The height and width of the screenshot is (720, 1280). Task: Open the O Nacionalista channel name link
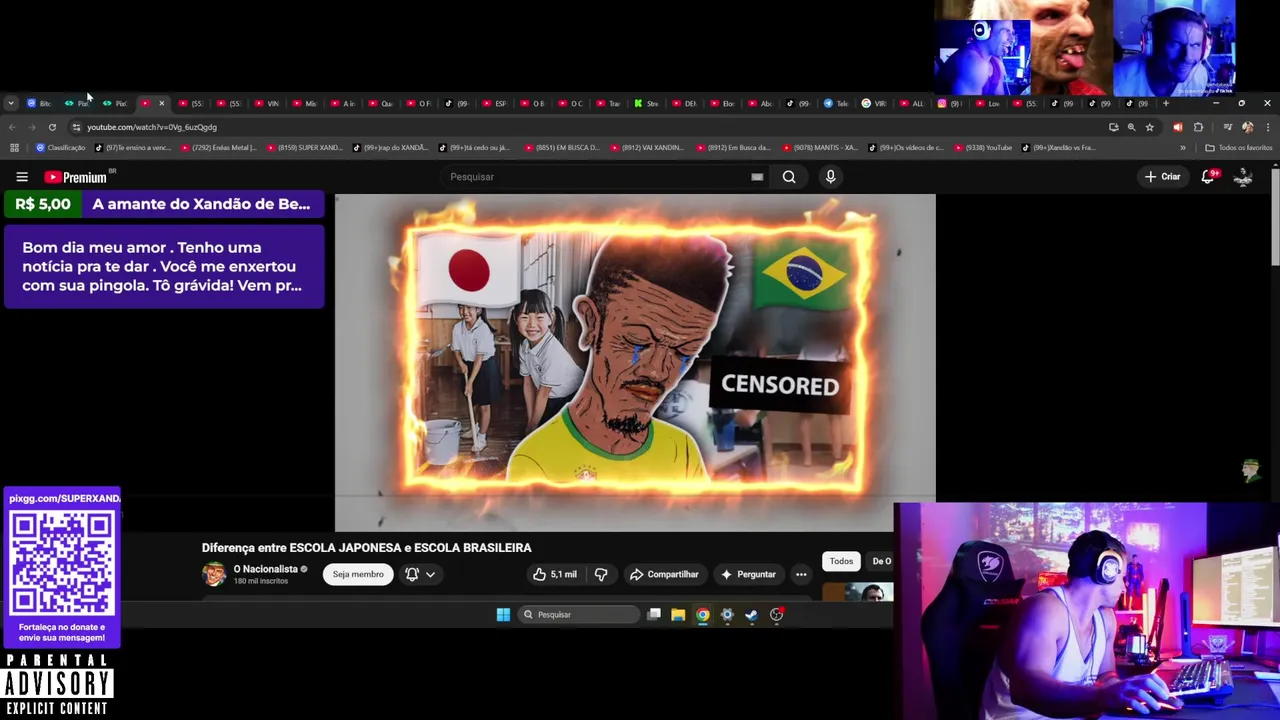[265, 569]
